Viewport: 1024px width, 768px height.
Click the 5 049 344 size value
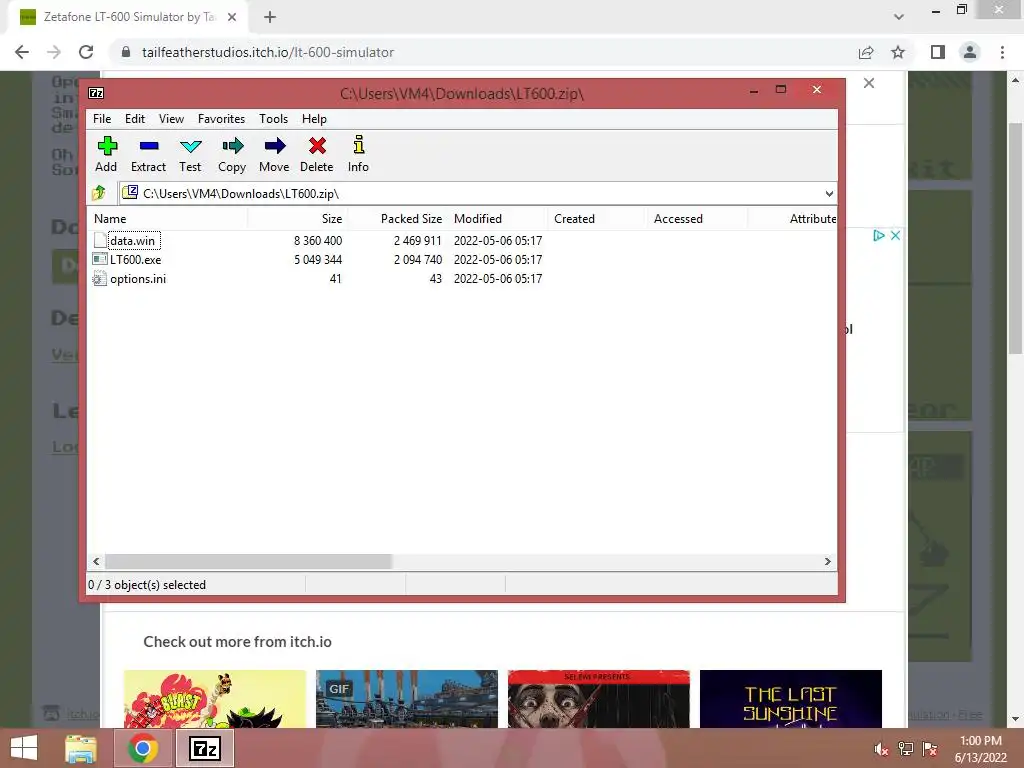pos(318,259)
